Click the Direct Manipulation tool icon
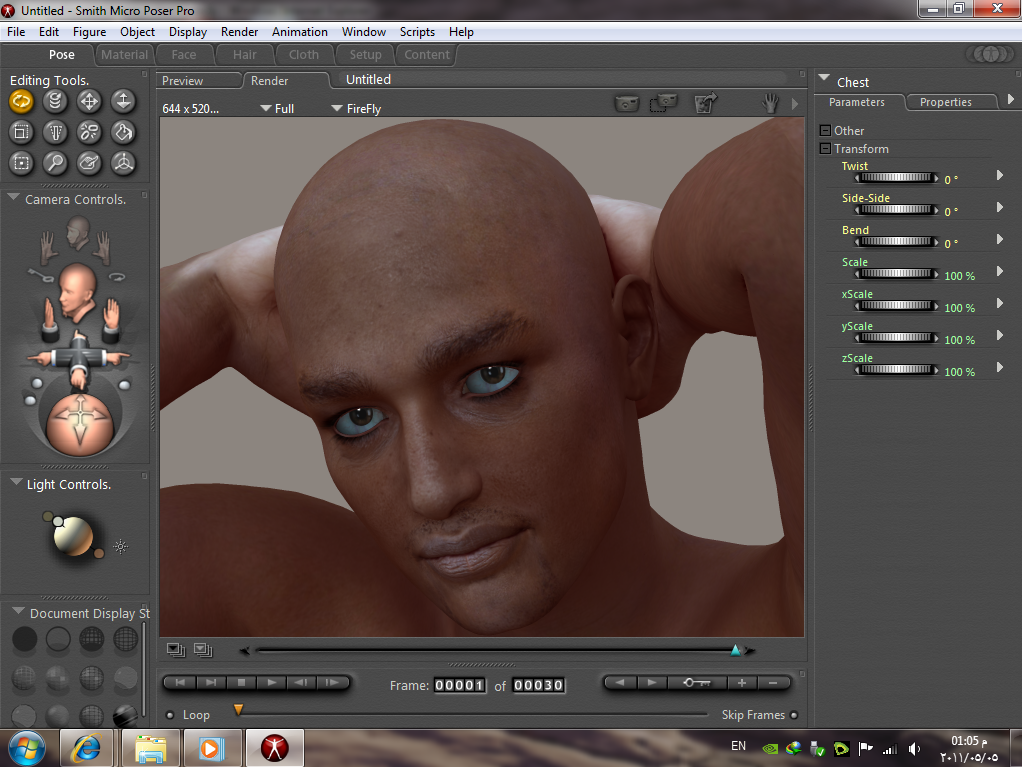This screenshot has height=767, width=1022. [x=123, y=162]
